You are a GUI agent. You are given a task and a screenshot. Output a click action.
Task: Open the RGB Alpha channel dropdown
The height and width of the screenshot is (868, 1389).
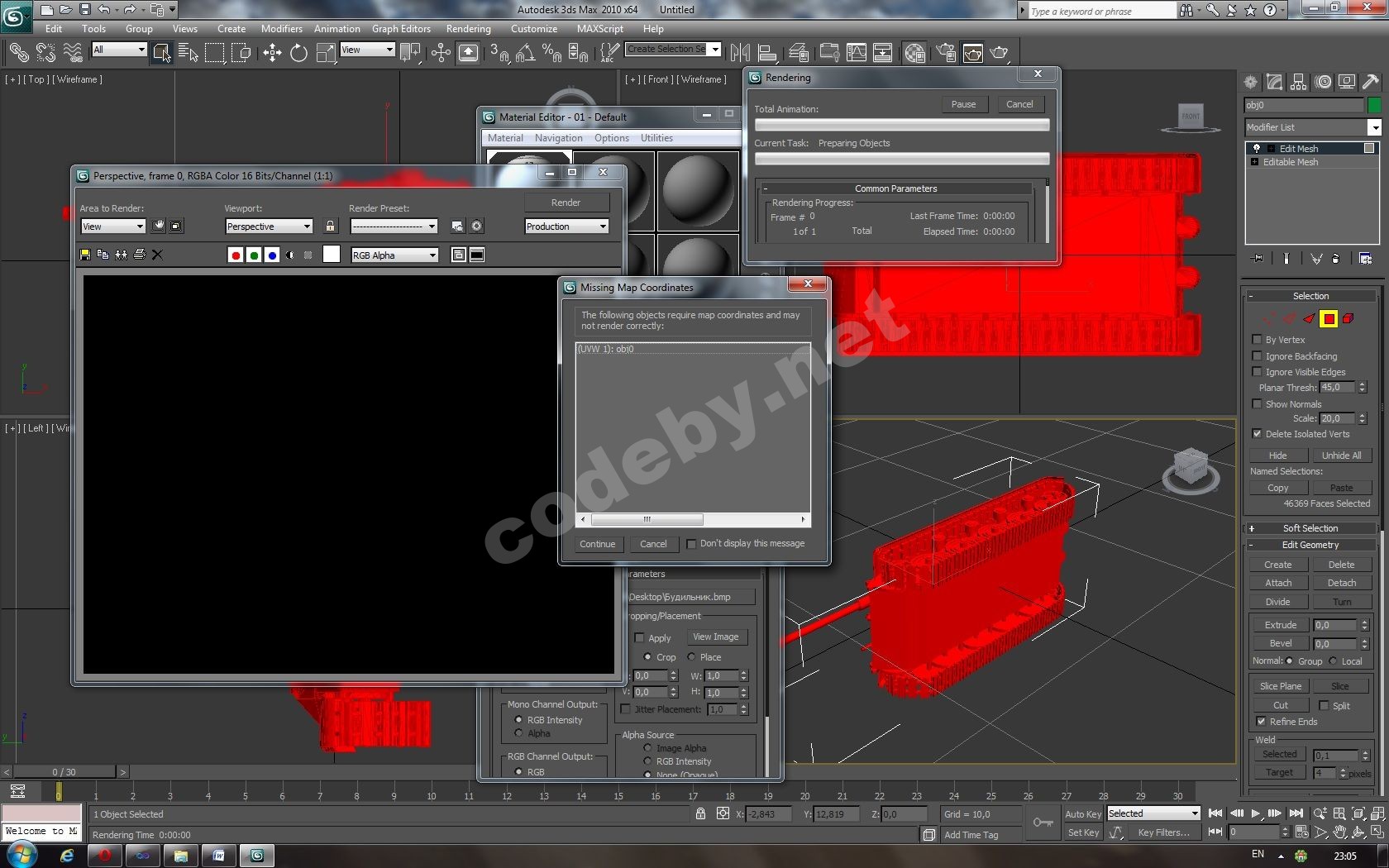[394, 255]
